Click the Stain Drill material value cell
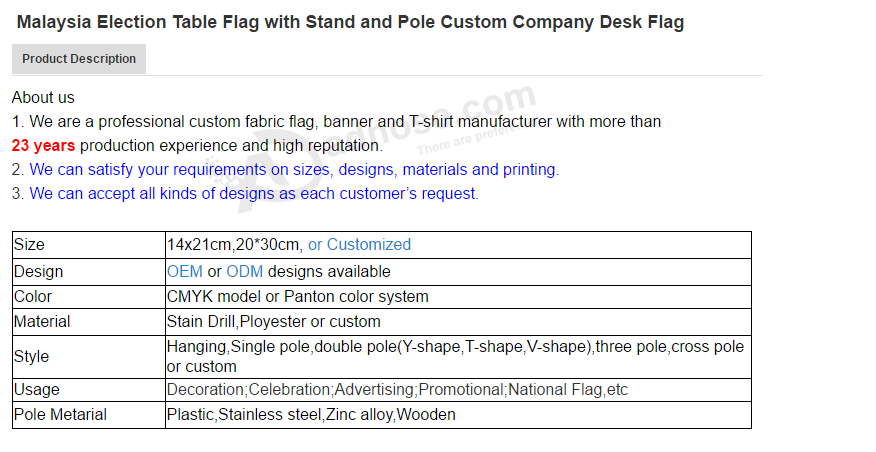876x452 pixels. click(x=458, y=322)
